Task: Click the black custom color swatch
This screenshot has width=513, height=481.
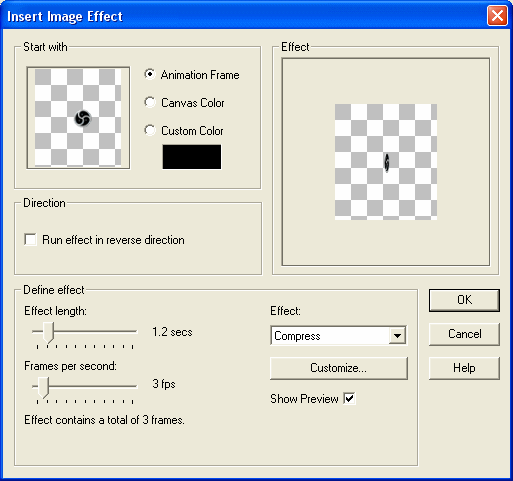Action: pyautogui.click(x=192, y=157)
